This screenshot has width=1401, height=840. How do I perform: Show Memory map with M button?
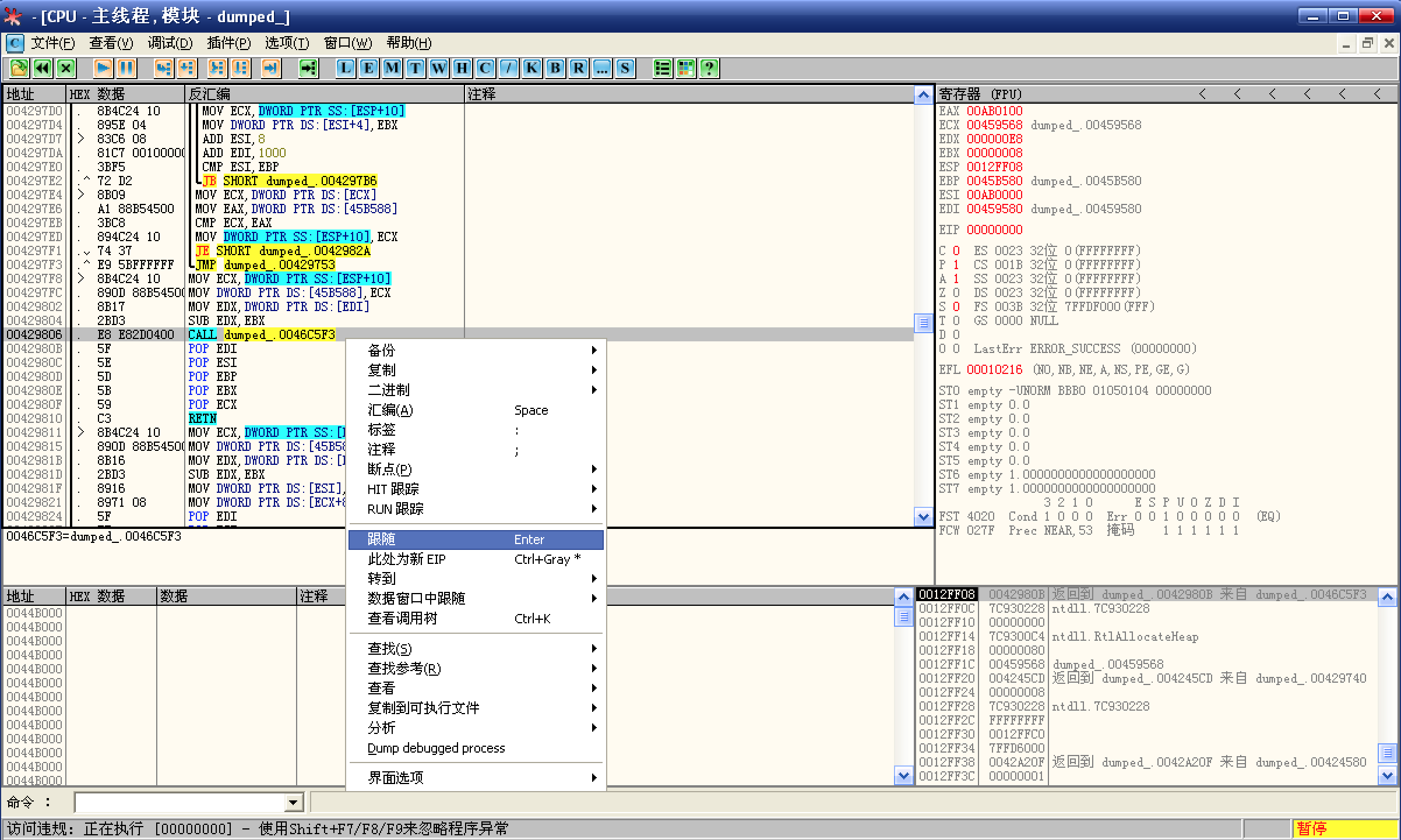392,68
